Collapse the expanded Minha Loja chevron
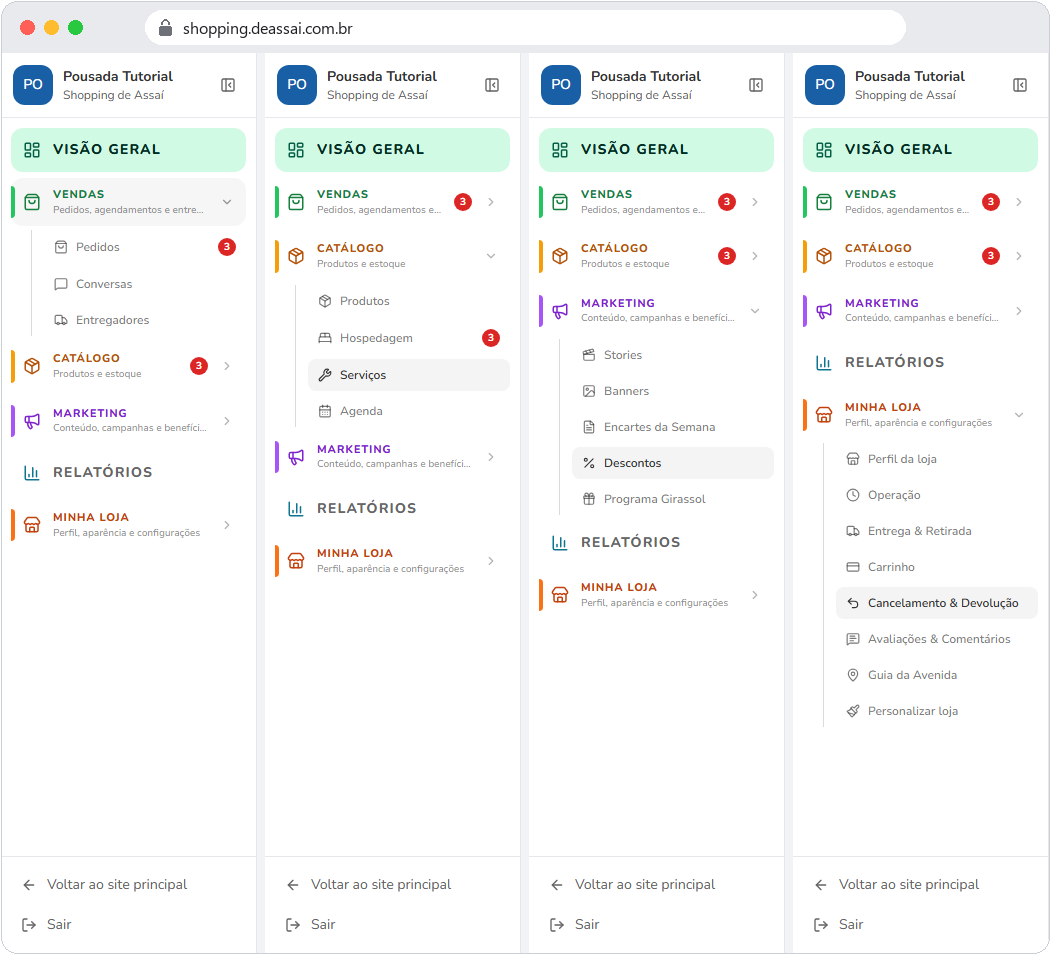Image resolution: width=1050 pixels, height=954 pixels. pos(1019,414)
